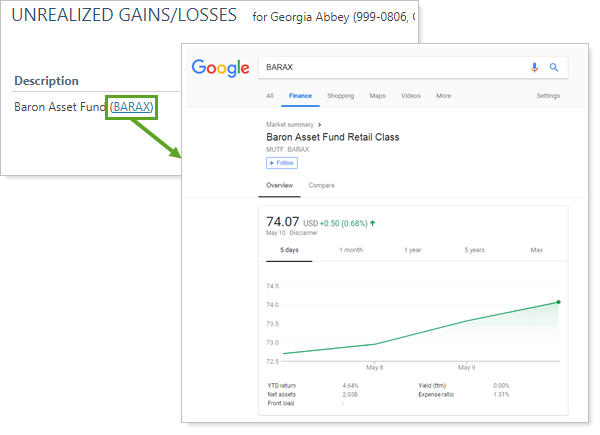Image resolution: width=600 pixels, height=435 pixels.
Task: Select the Overview tab
Action: coord(279,186)
